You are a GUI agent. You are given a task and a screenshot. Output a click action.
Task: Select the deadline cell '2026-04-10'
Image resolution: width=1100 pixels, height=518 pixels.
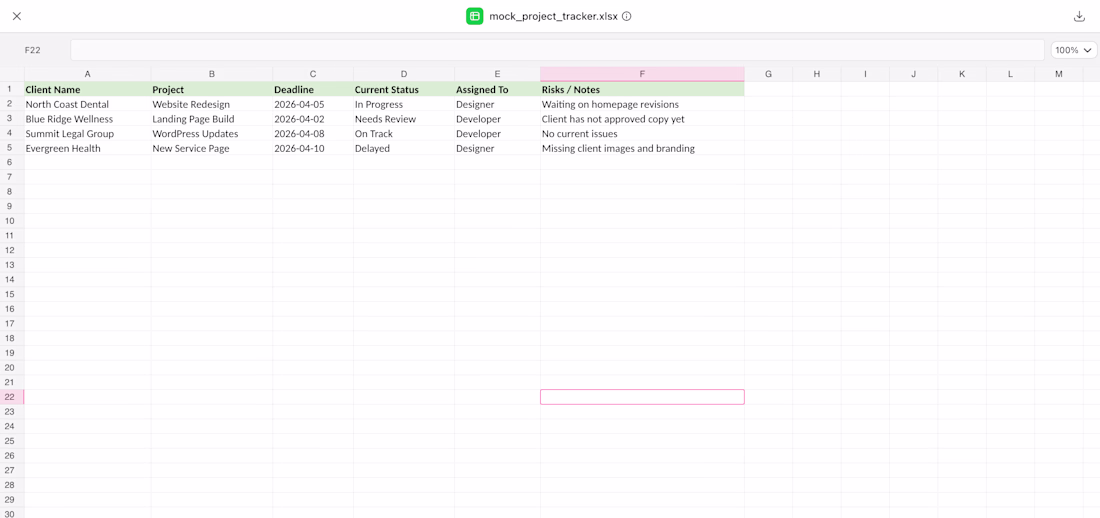coord(313,148)
